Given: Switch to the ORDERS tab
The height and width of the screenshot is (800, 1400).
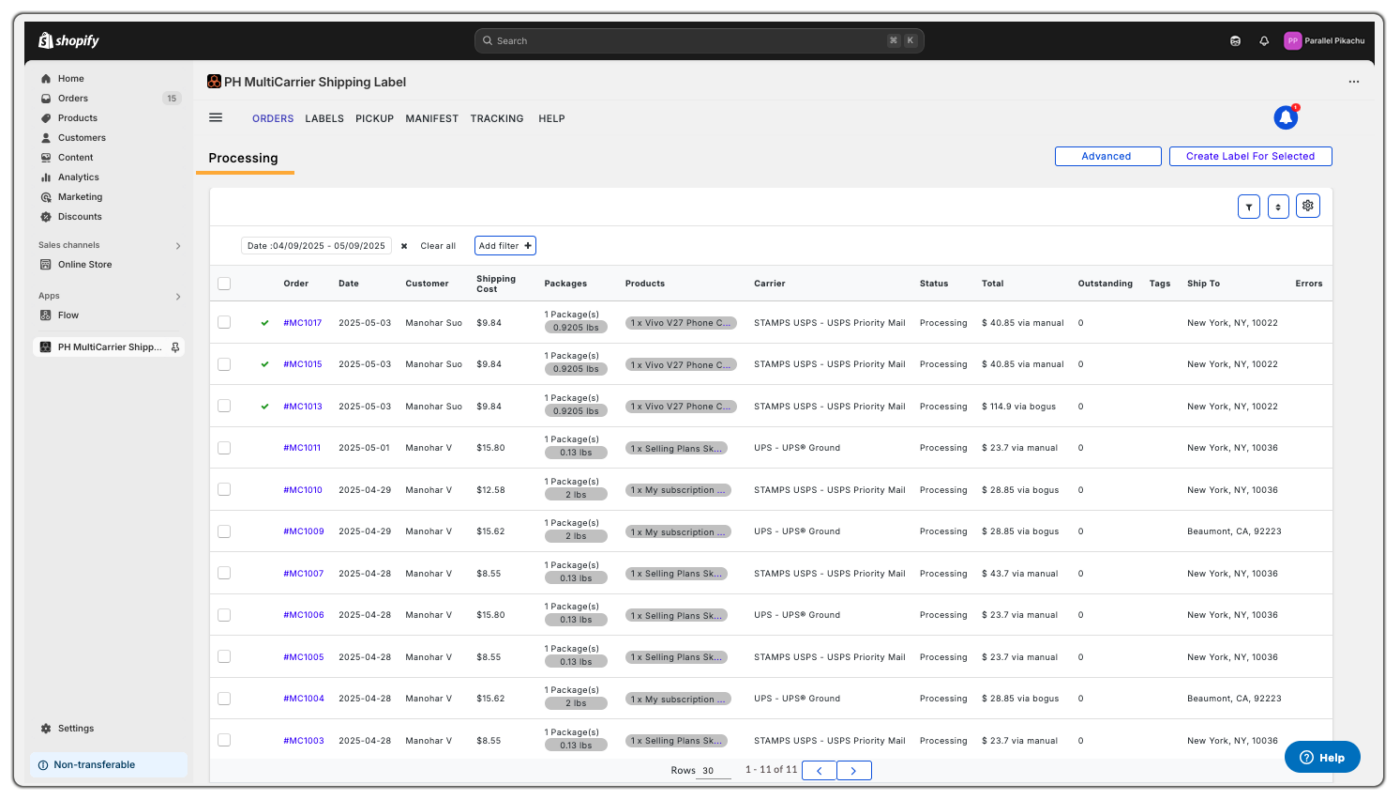Looking at the screenshot, I should click(x=273, y=118).
